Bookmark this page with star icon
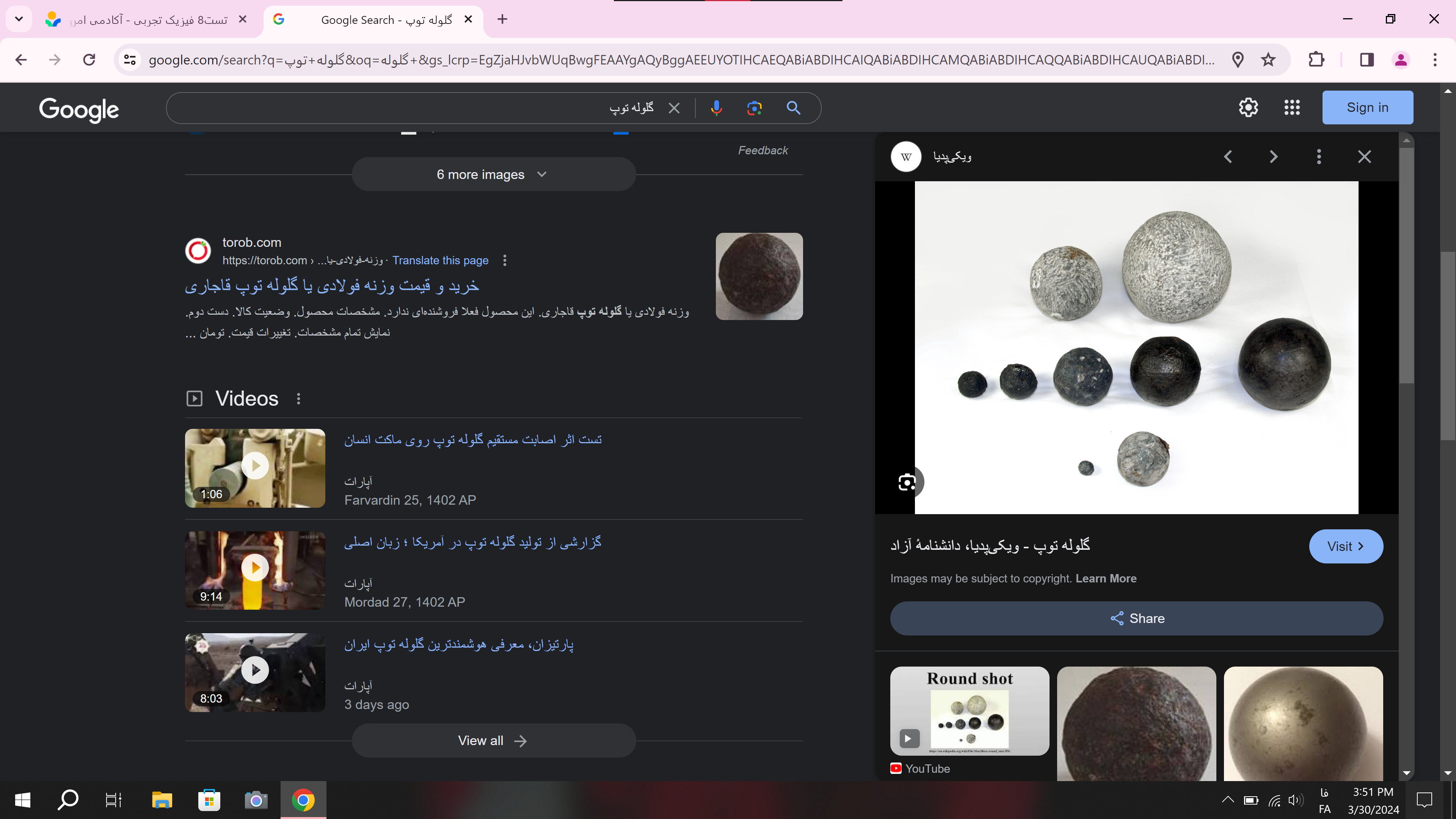 [1268, 60]
